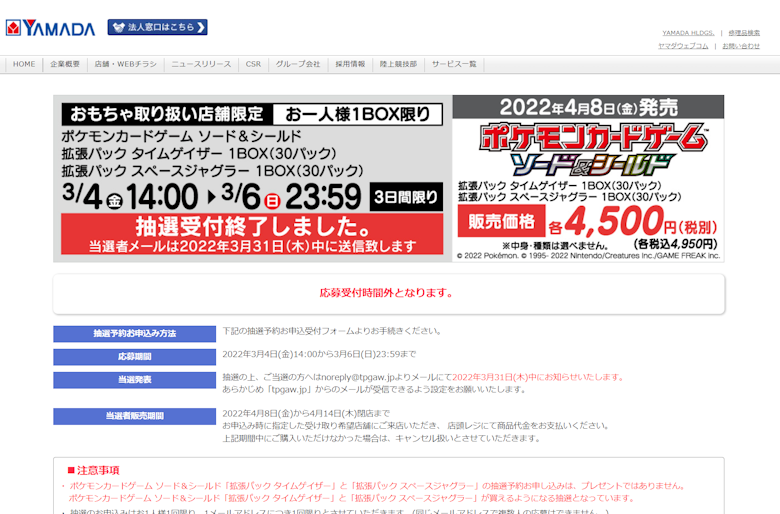Select the 陸上競技部 menu item
The image size is (780, 514).
[x=398, y=64]
